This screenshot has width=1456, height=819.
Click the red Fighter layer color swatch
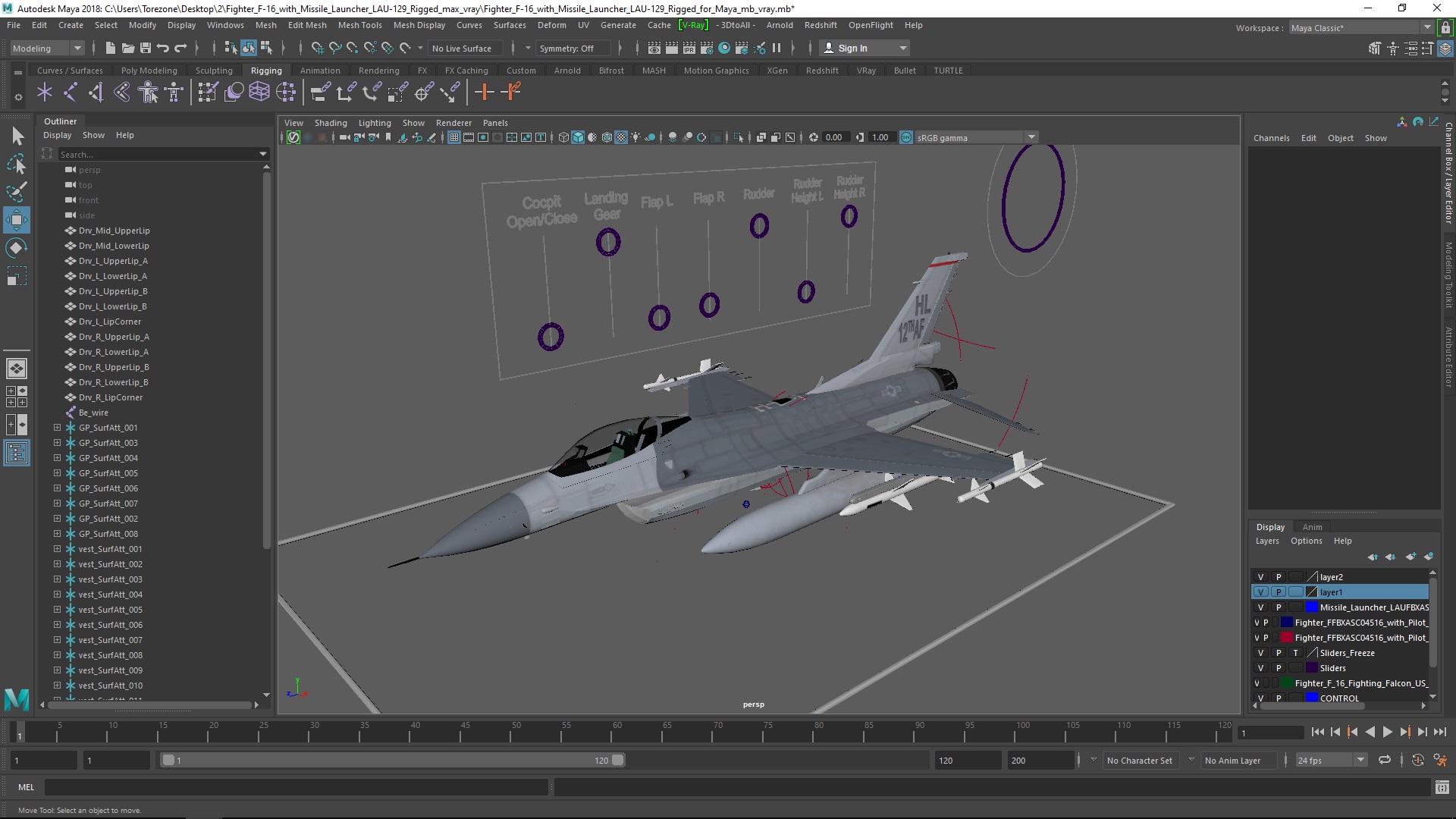tap(1286, 638)
